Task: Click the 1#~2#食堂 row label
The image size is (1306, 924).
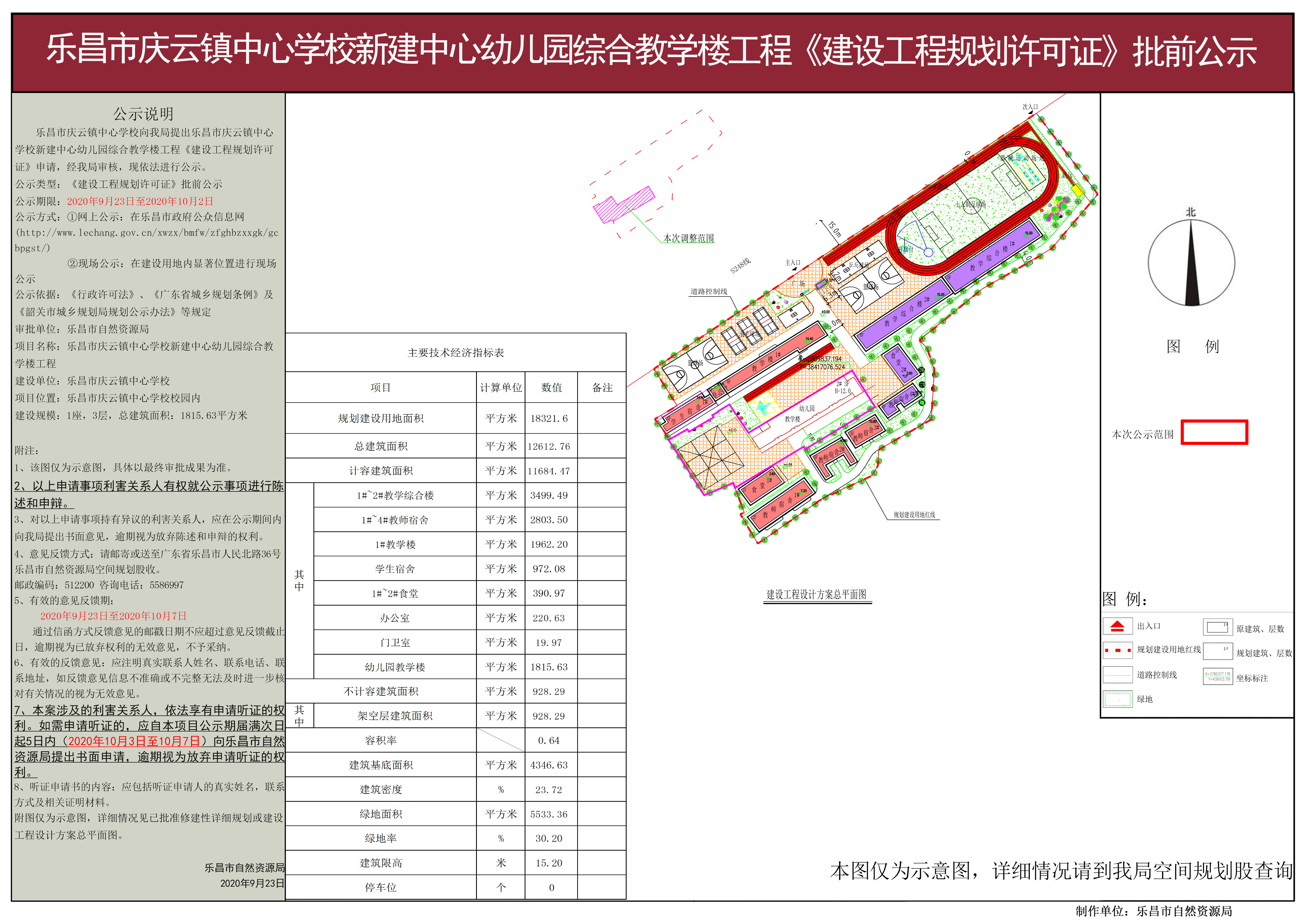Action: point(395,593)
